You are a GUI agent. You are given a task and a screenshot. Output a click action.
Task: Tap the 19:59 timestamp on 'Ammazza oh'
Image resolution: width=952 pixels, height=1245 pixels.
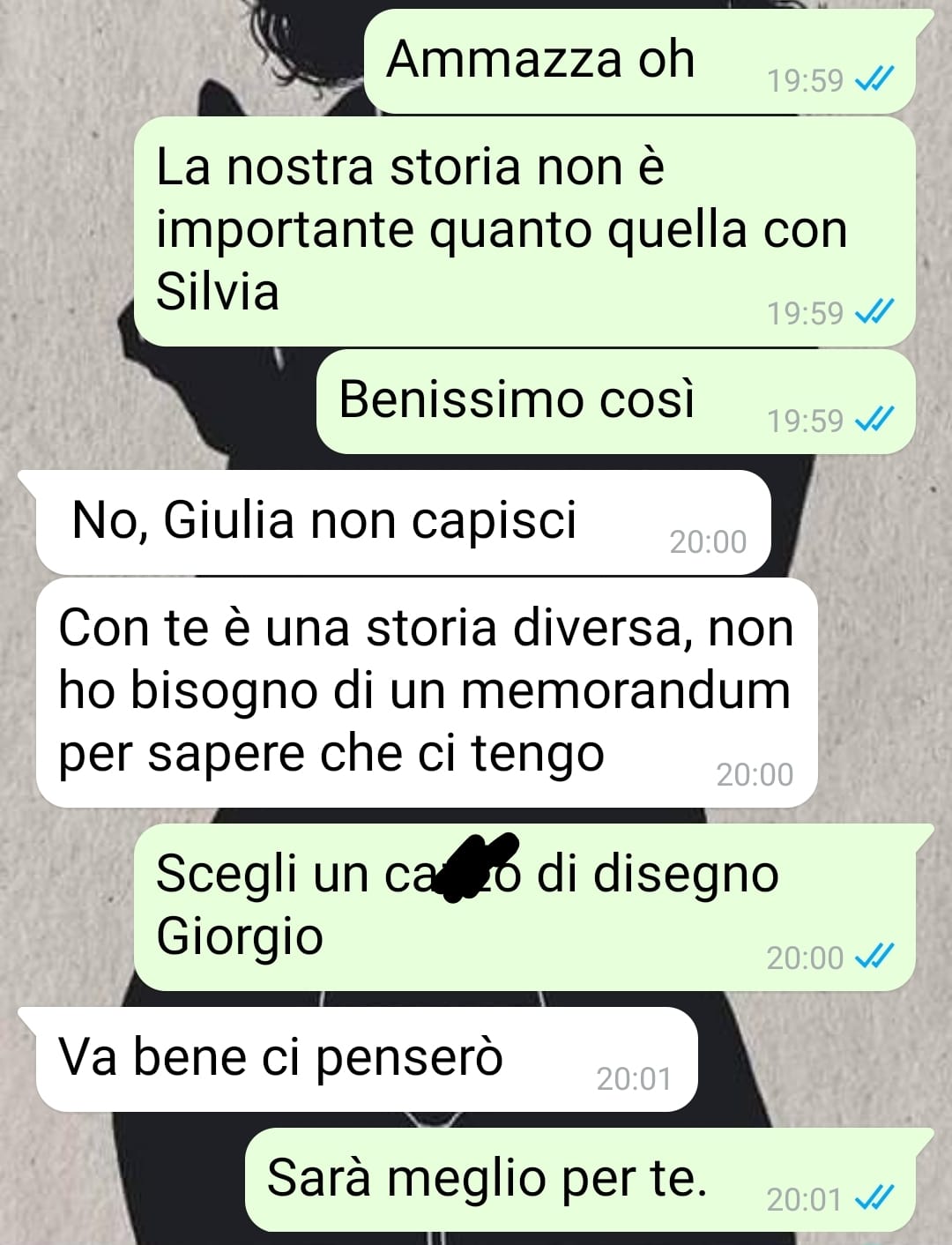(x=805, y=81)
